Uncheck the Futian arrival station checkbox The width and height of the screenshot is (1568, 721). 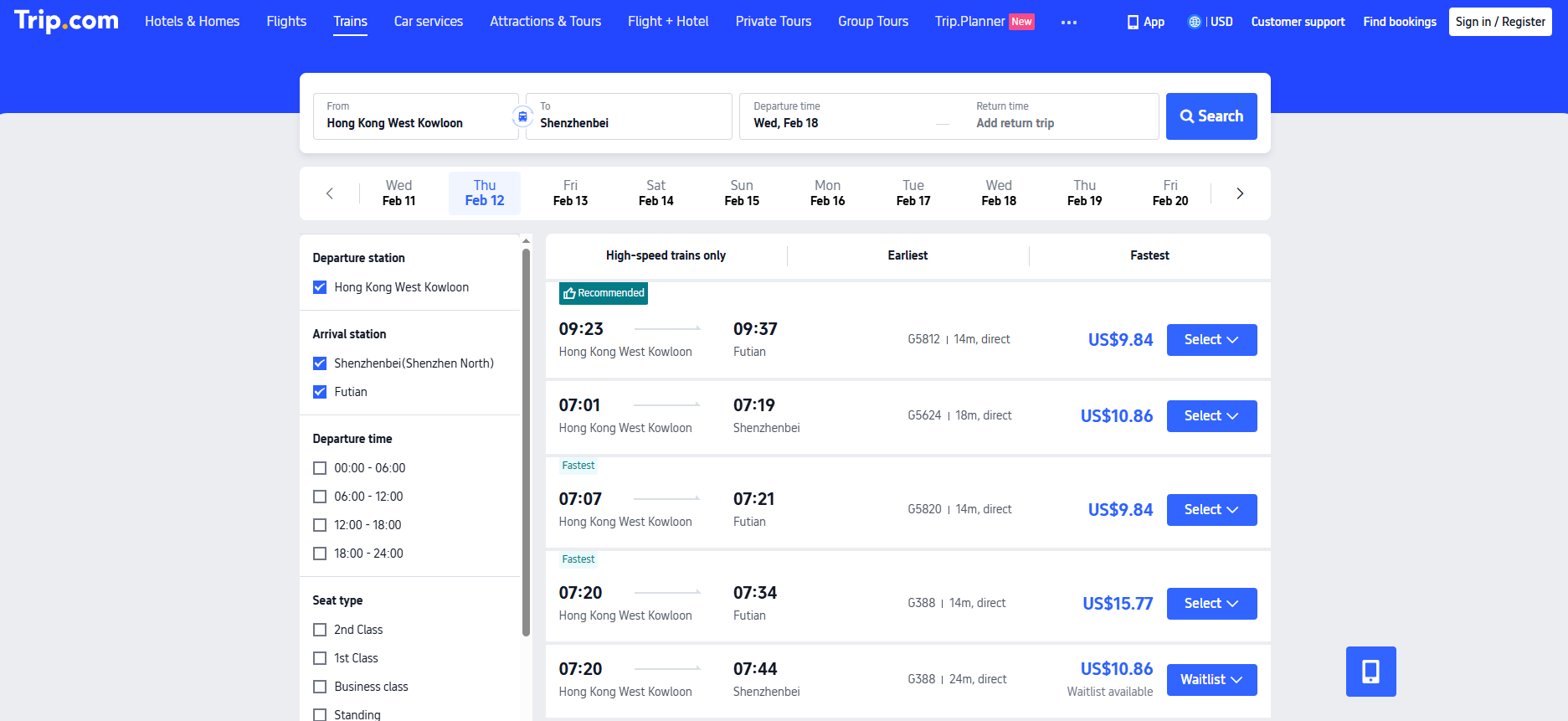point(320,392)
